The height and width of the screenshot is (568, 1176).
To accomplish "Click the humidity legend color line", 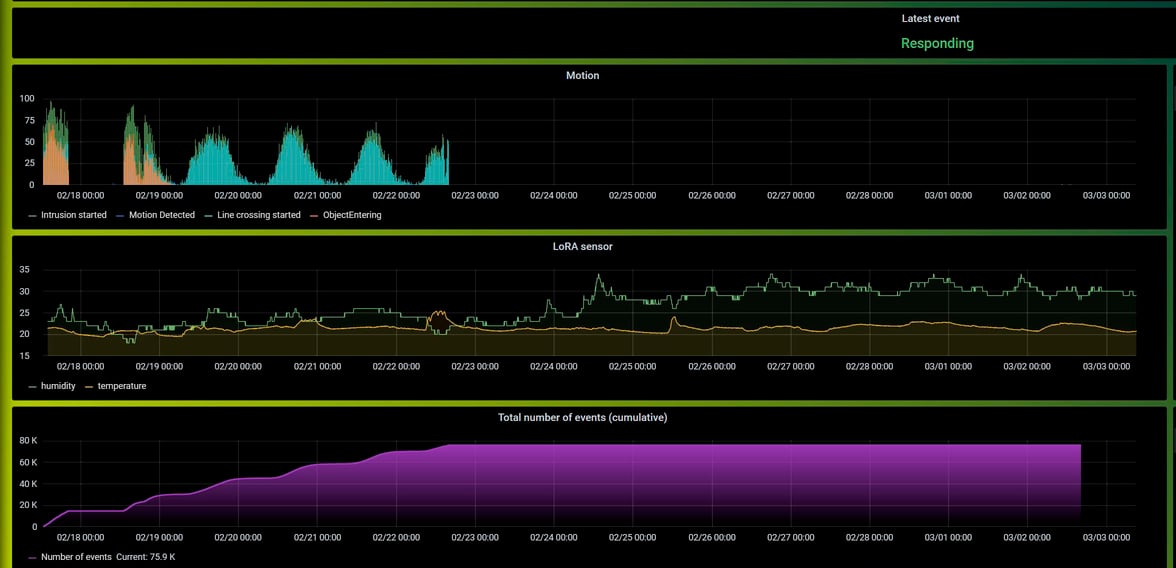I will coord(33,386).
